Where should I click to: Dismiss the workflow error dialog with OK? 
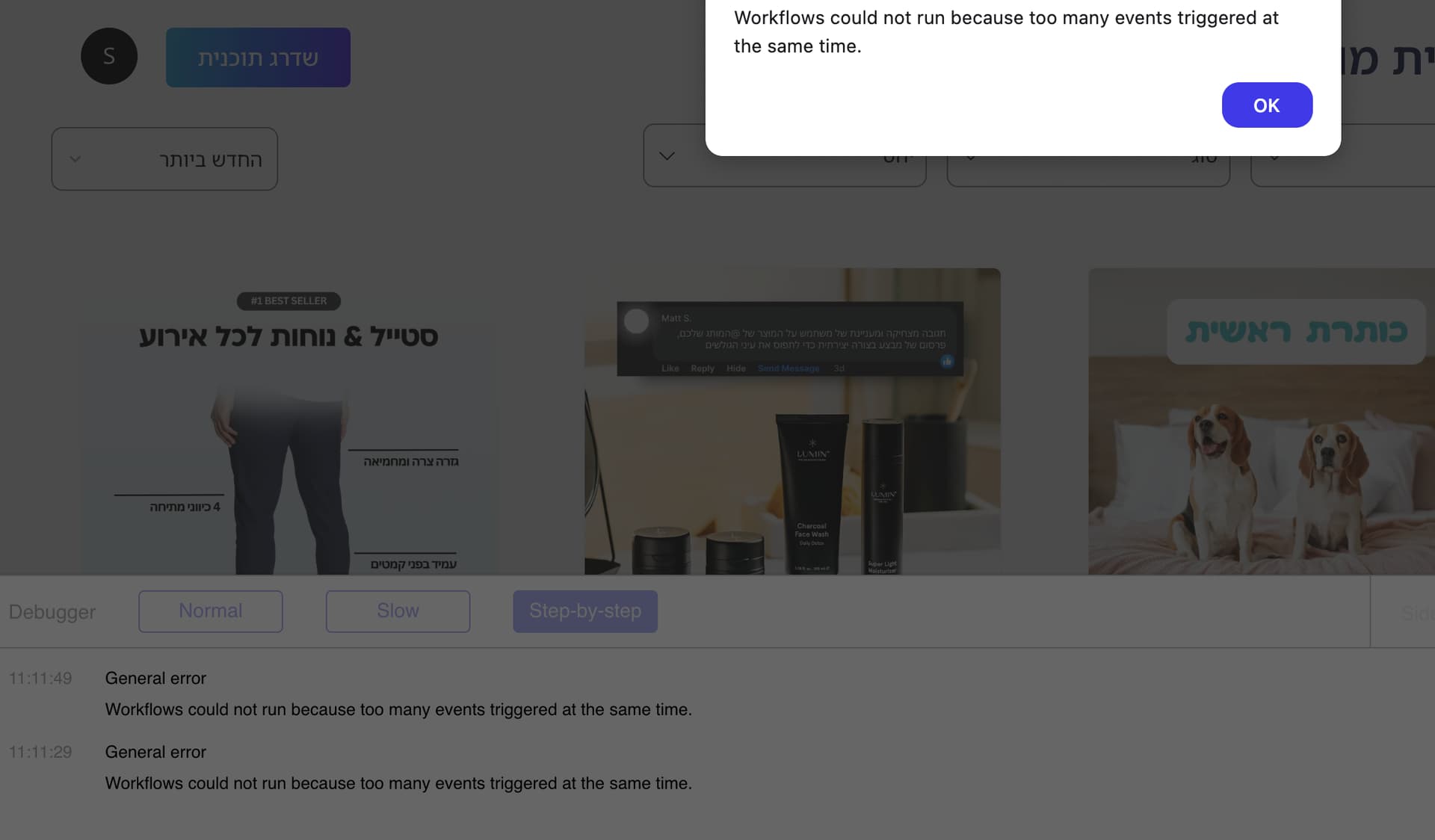point(1267,105)
